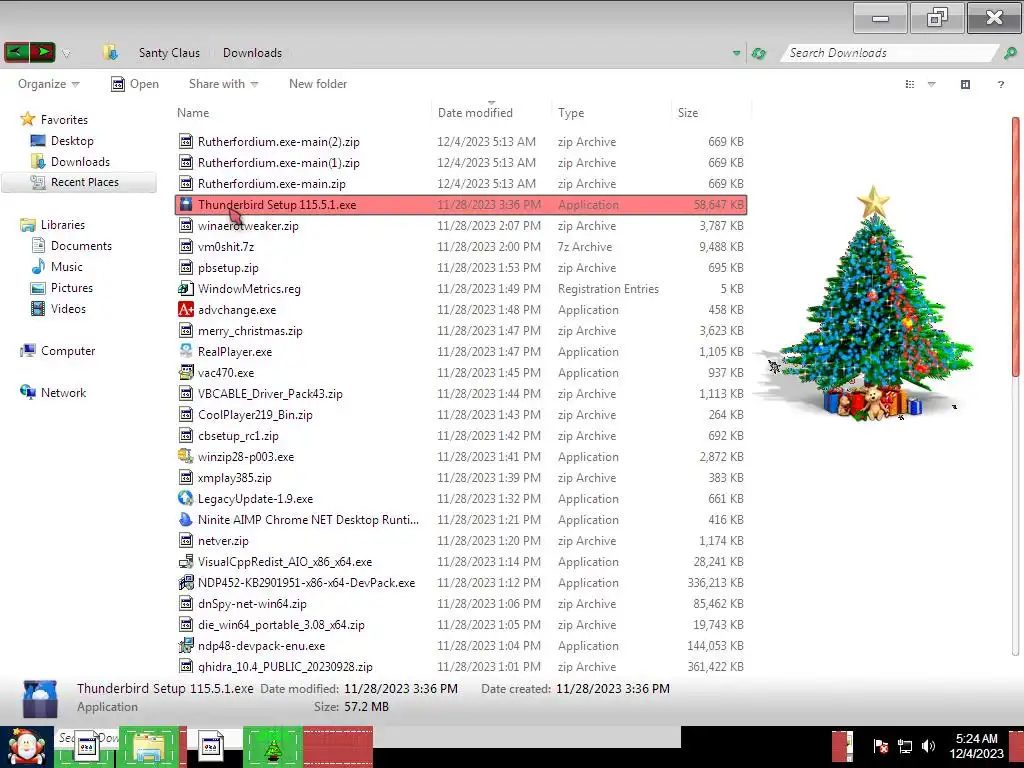Click the Open toolbar button
1024x768 pixels.
click(135, 84)
